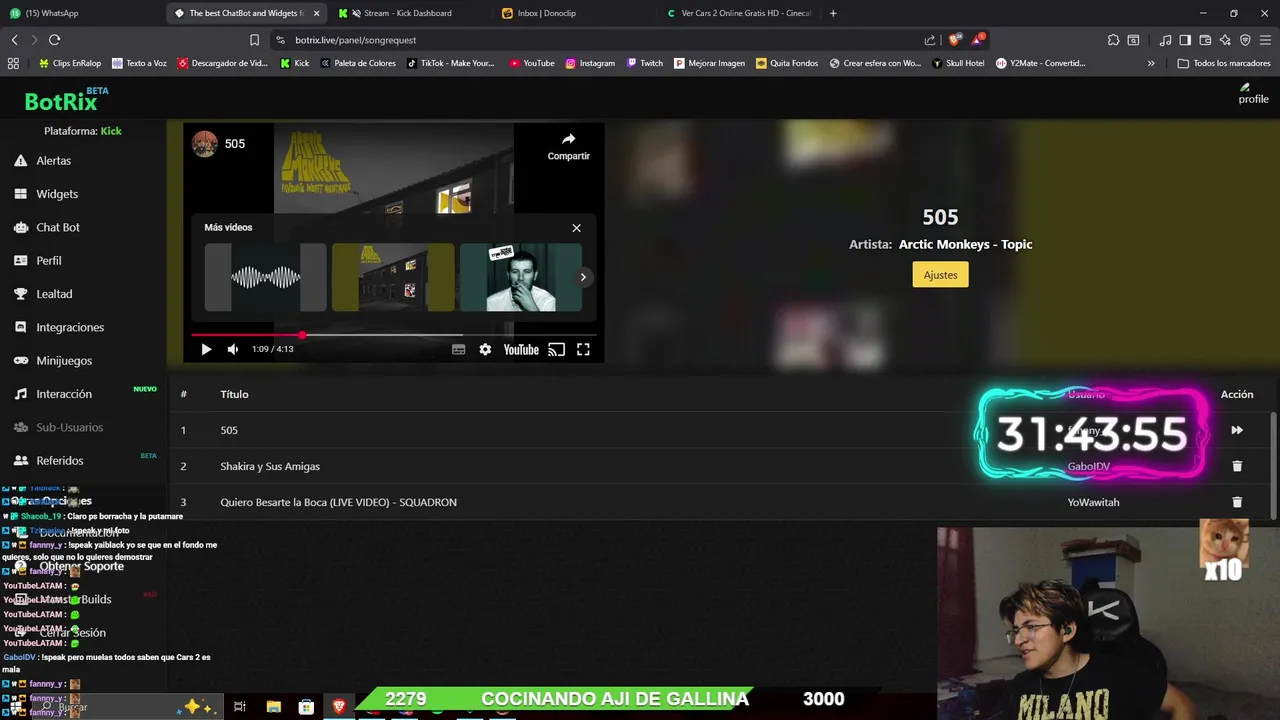Open the Instagram bookmark
The image size is (1280, 720).
point(590,63)
